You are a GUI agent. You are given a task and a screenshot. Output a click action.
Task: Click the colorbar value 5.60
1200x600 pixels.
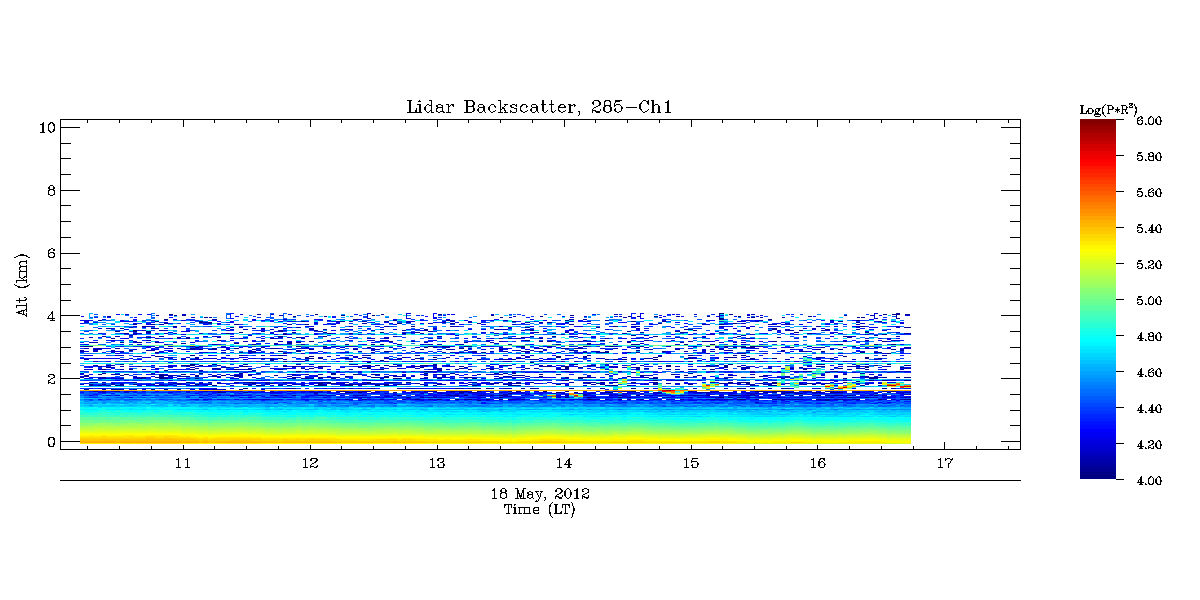point(1148,193)
